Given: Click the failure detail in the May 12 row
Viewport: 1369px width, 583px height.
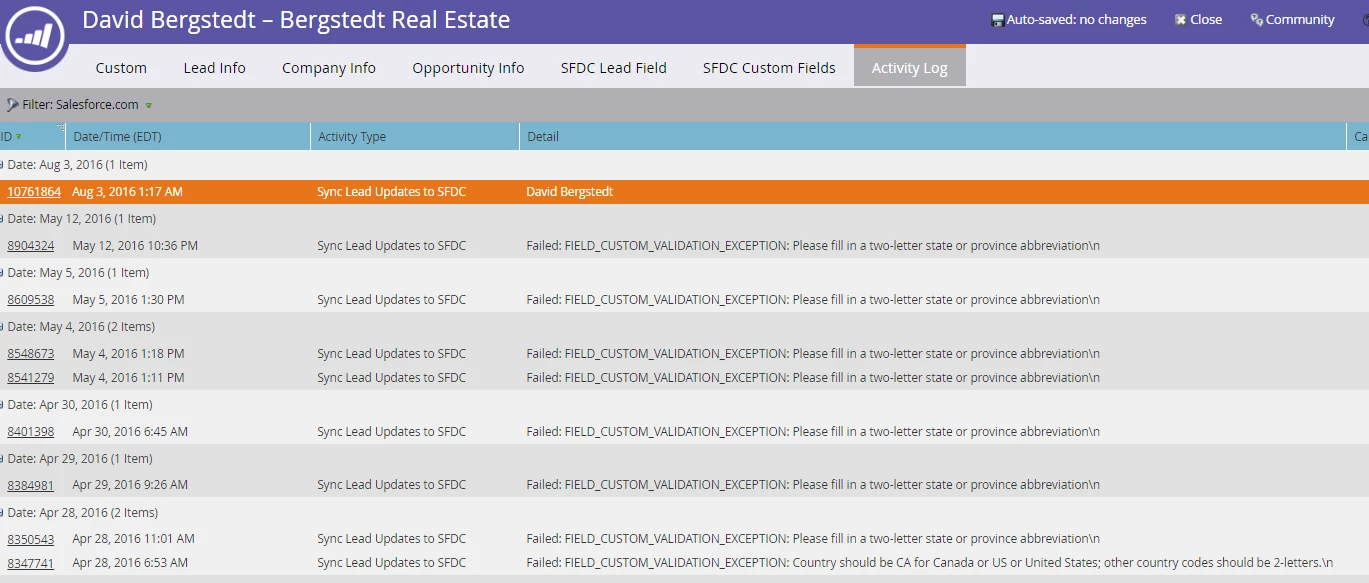Looking at the screenshot, I should pyautogui.click(x=813, y=246).
